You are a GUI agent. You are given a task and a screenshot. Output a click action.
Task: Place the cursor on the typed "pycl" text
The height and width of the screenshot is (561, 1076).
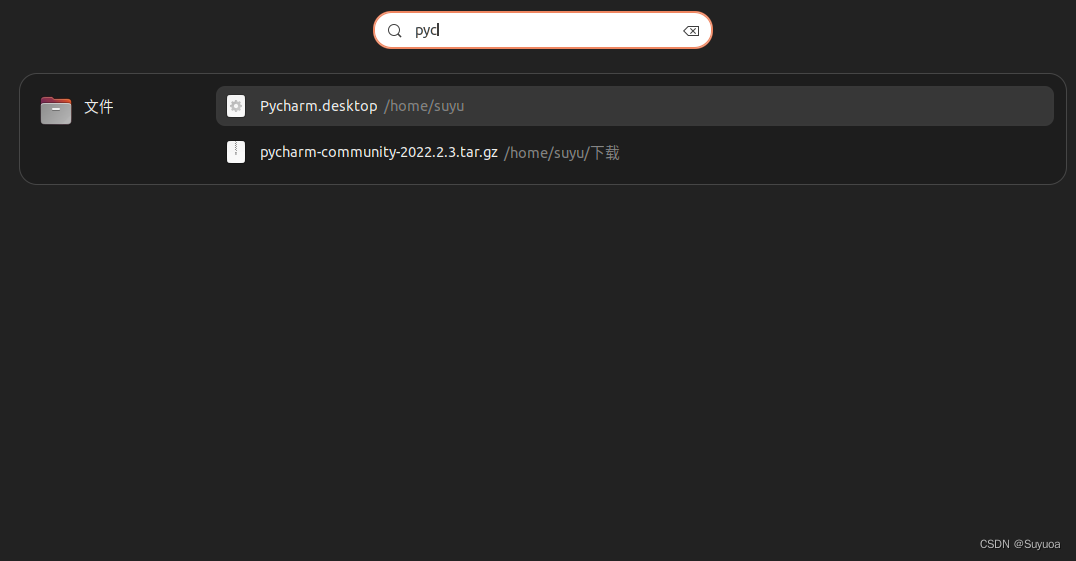point(426,31)
